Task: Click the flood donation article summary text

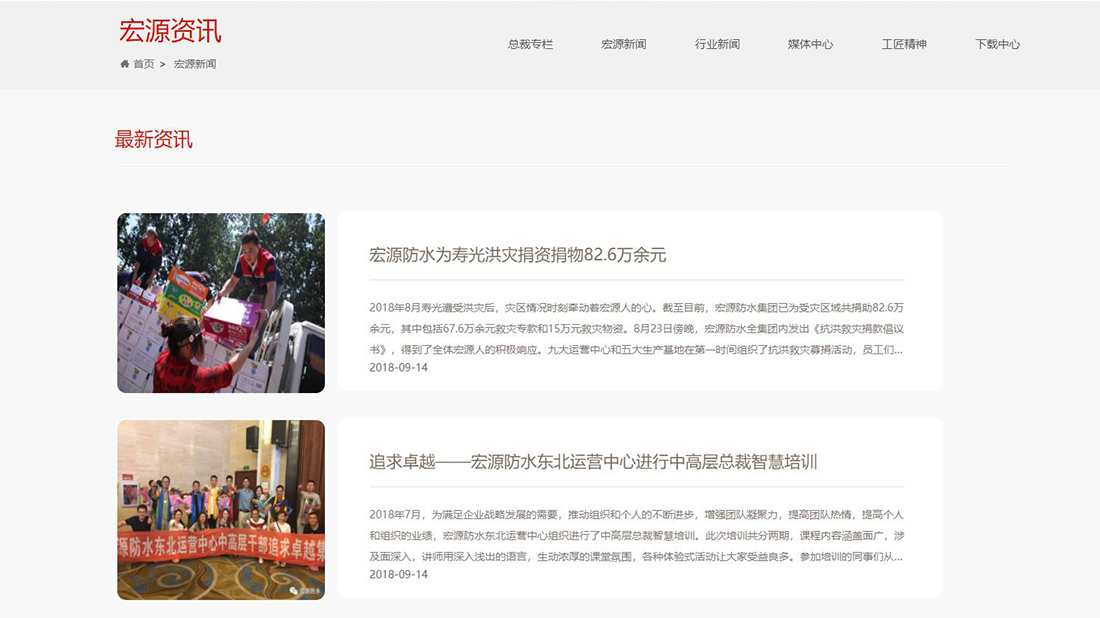Action: 640,330
